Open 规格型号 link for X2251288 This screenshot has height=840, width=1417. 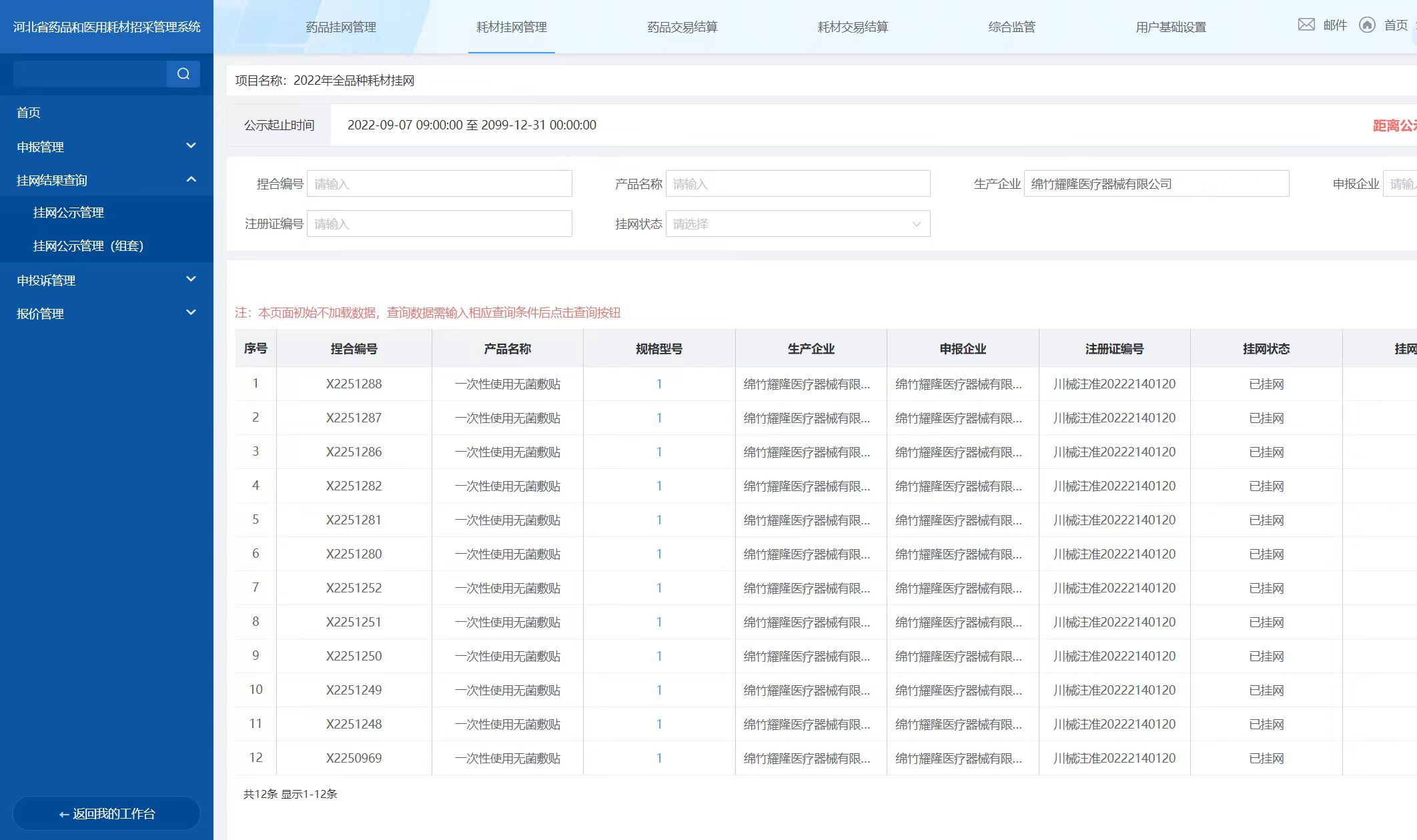point(659,384)
